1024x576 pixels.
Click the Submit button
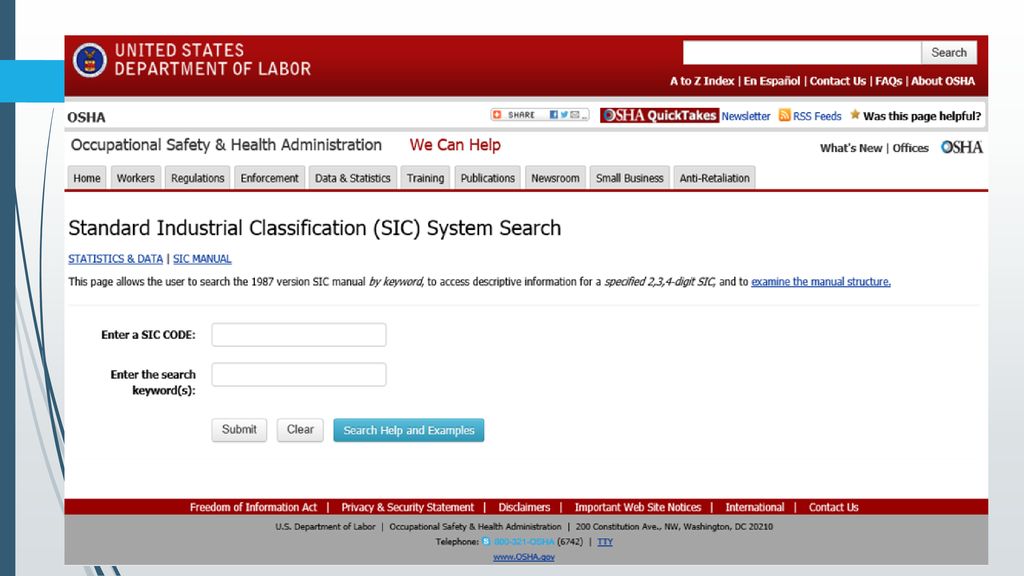pos(239,430)
